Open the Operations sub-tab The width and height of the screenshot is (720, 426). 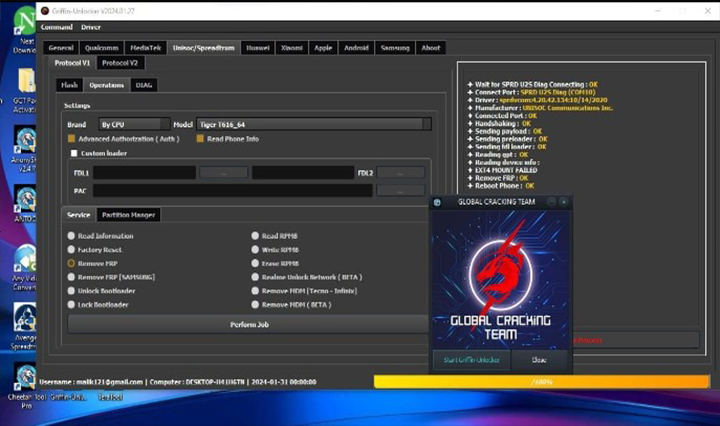pos(107,85)
